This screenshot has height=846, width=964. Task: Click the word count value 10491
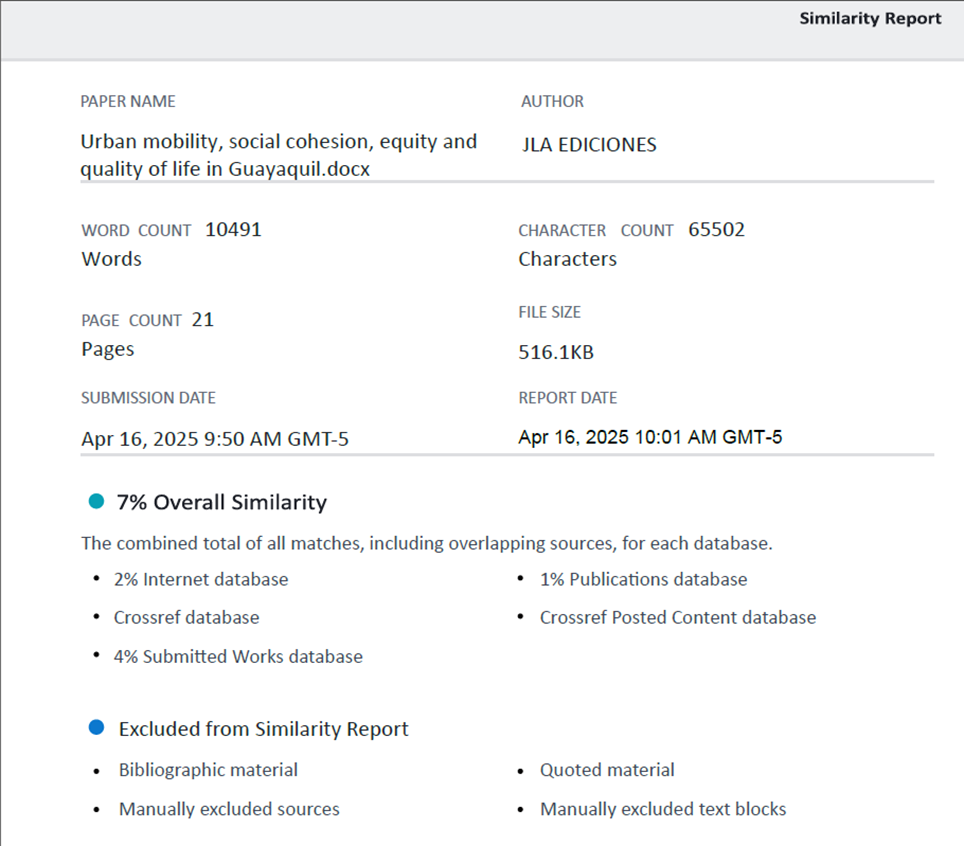(x=233, y=229)
